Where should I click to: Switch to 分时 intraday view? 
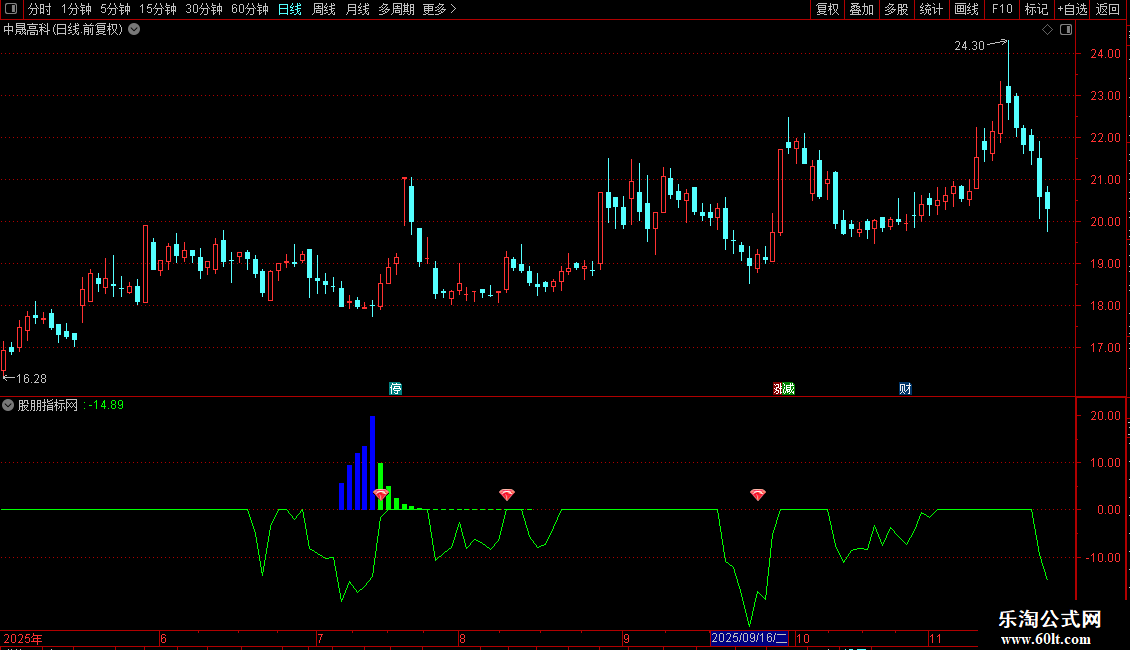click(x=40, y=9)
